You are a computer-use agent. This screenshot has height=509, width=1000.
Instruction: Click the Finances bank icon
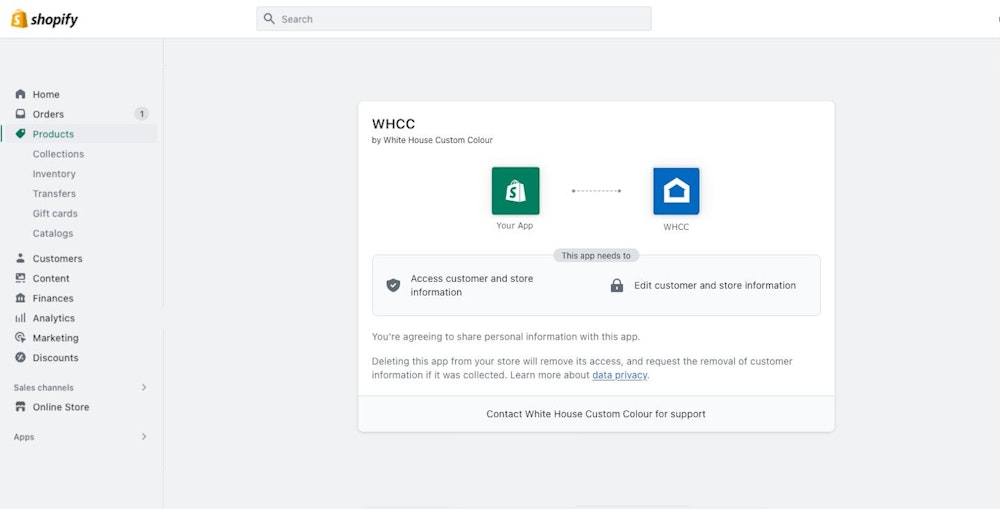point(20,298)
